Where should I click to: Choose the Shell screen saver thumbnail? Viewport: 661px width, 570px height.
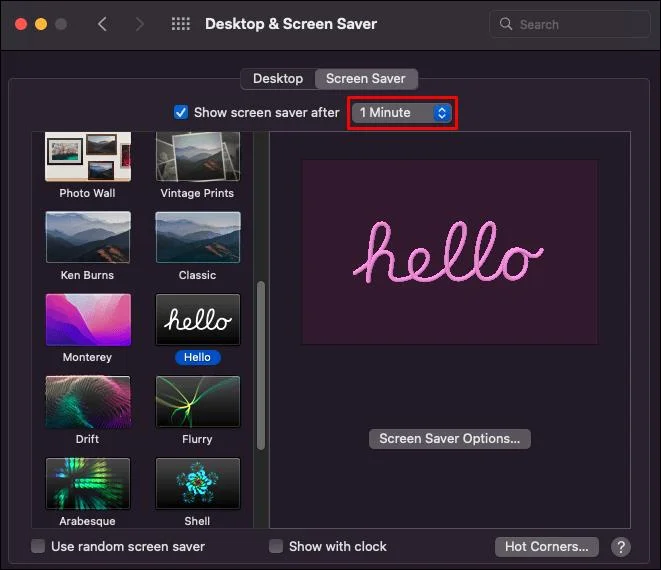coord(198,484)
